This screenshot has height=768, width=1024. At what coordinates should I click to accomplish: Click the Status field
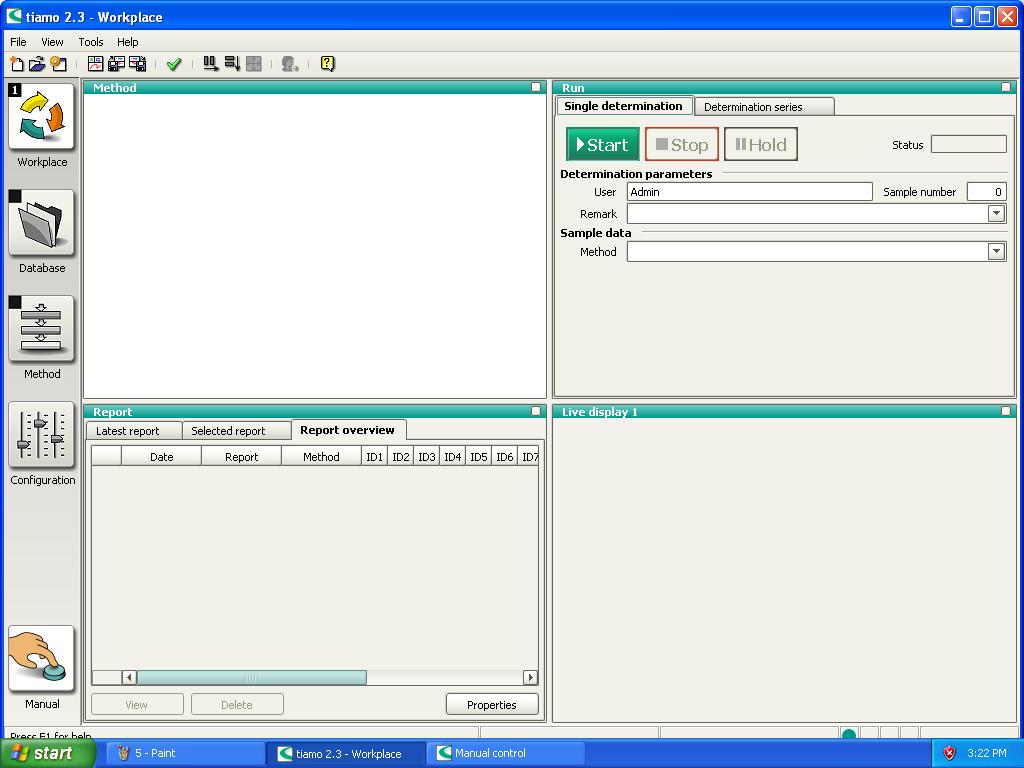(x=968, y=144)
